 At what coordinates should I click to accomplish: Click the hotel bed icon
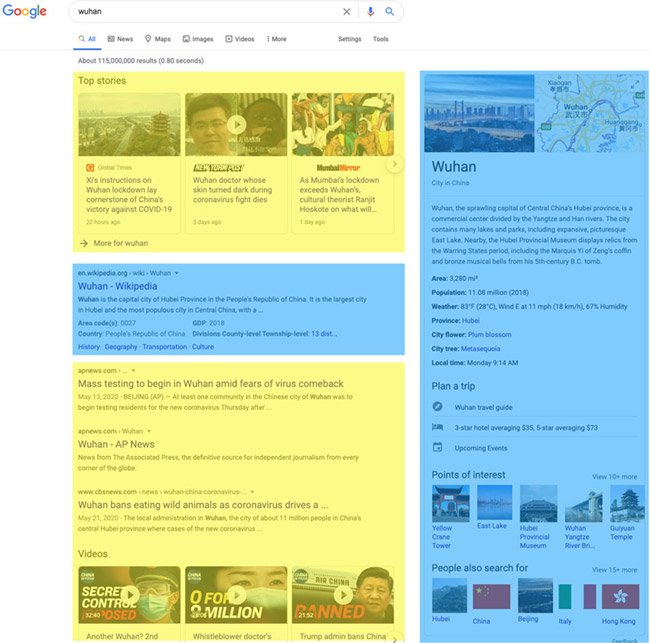(437, 427)
